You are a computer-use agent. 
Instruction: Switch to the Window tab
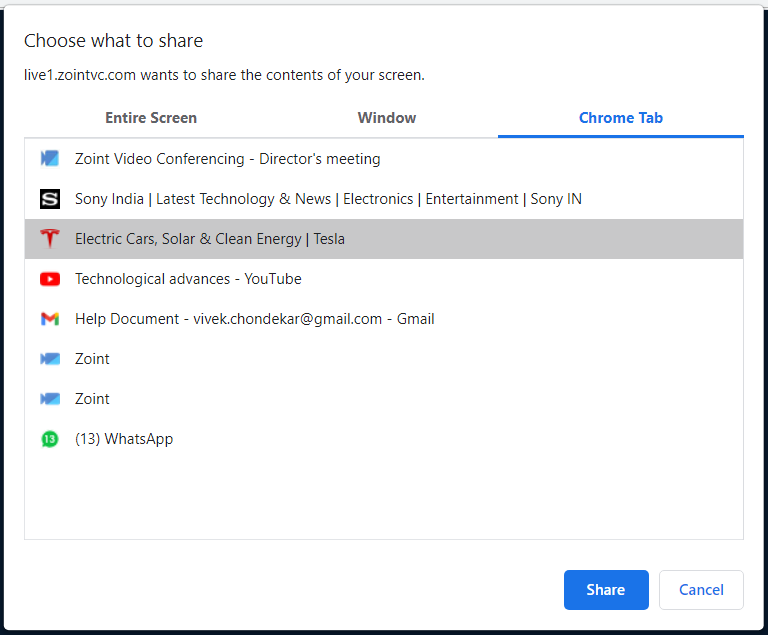pos(387,118)
